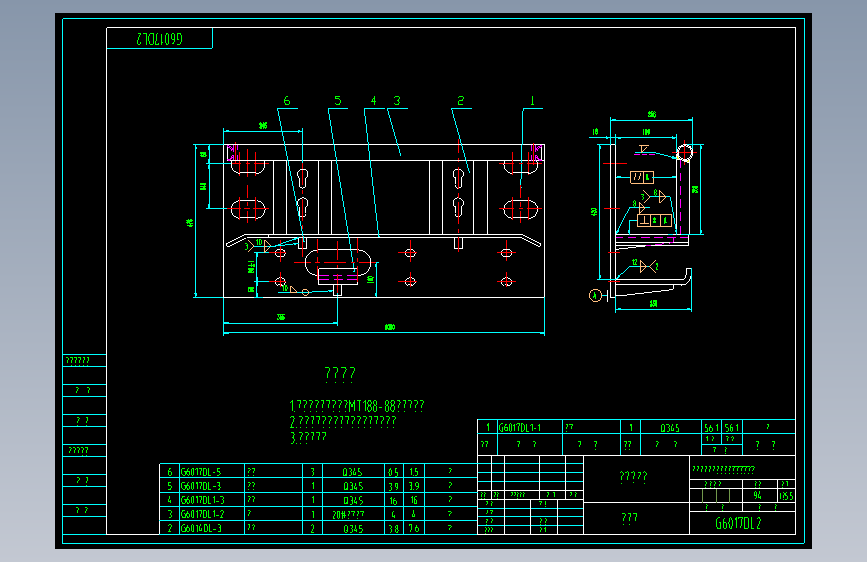Click the weight value 94 in the title block
The image size is (867, 562).
[758, 496]
